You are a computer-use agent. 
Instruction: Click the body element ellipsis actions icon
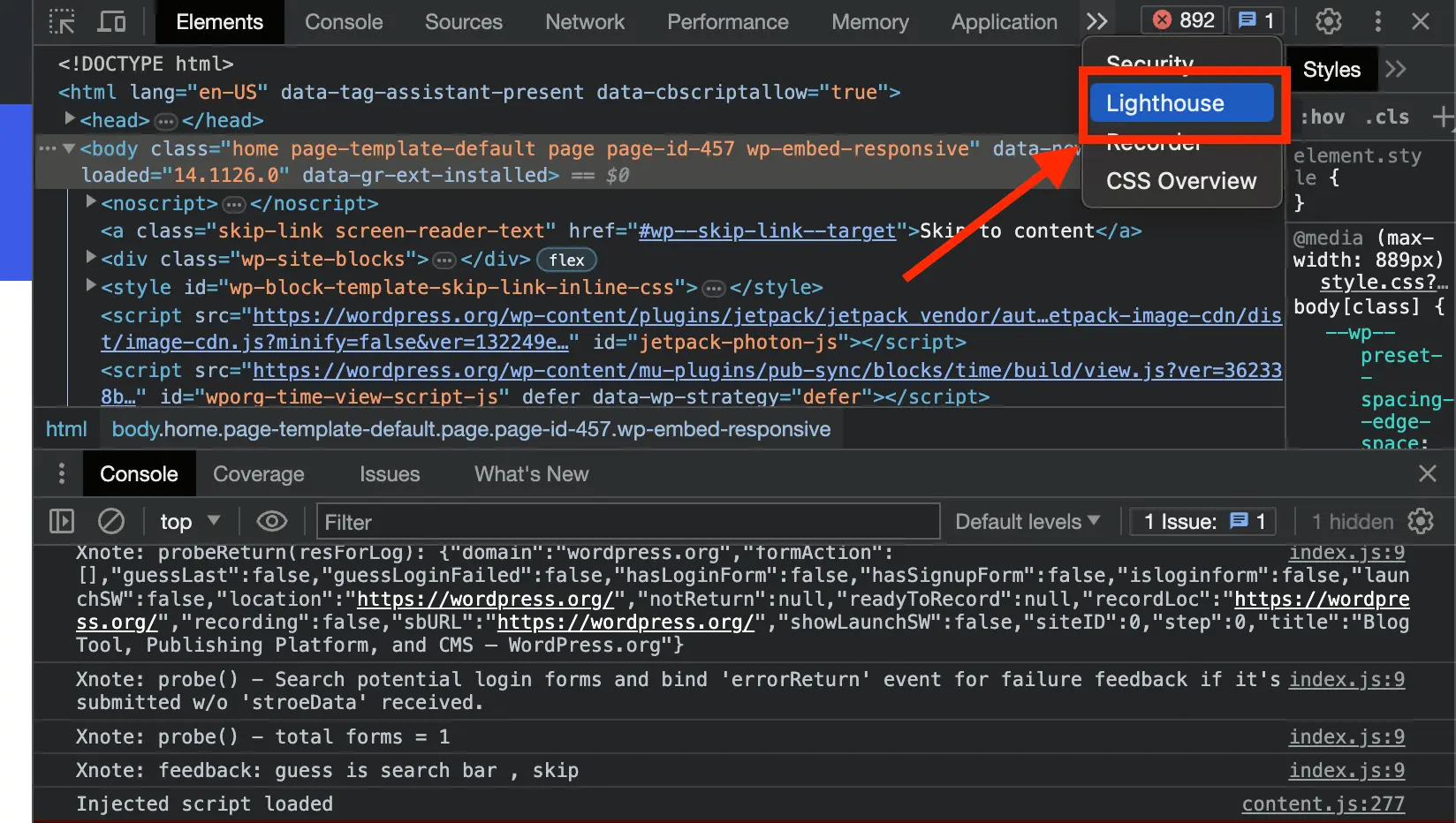48,148
